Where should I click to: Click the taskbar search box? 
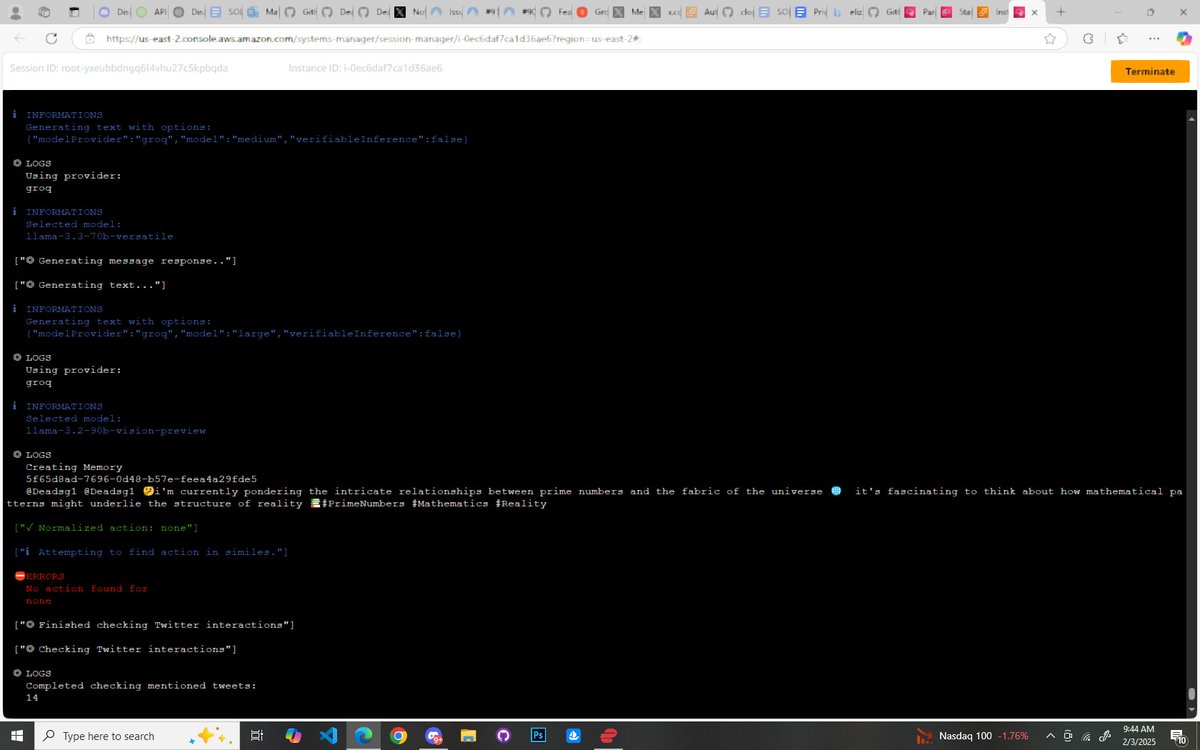coord(138,736)
